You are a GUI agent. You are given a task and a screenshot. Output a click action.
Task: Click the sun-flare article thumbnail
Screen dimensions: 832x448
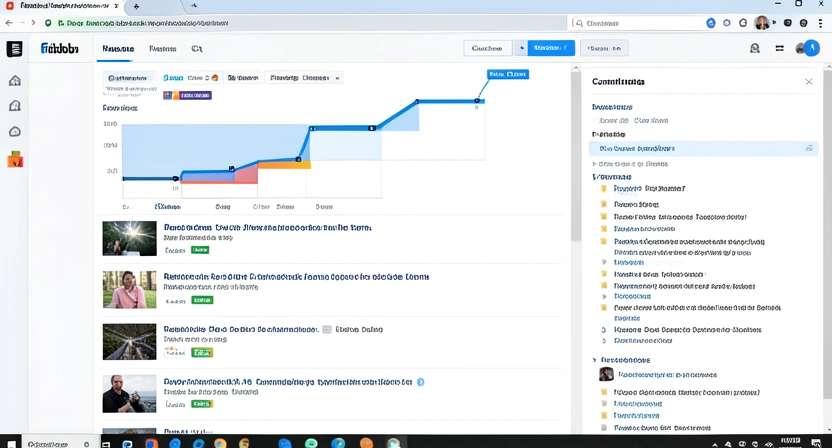pyautogui.click(x=129, y=239)
